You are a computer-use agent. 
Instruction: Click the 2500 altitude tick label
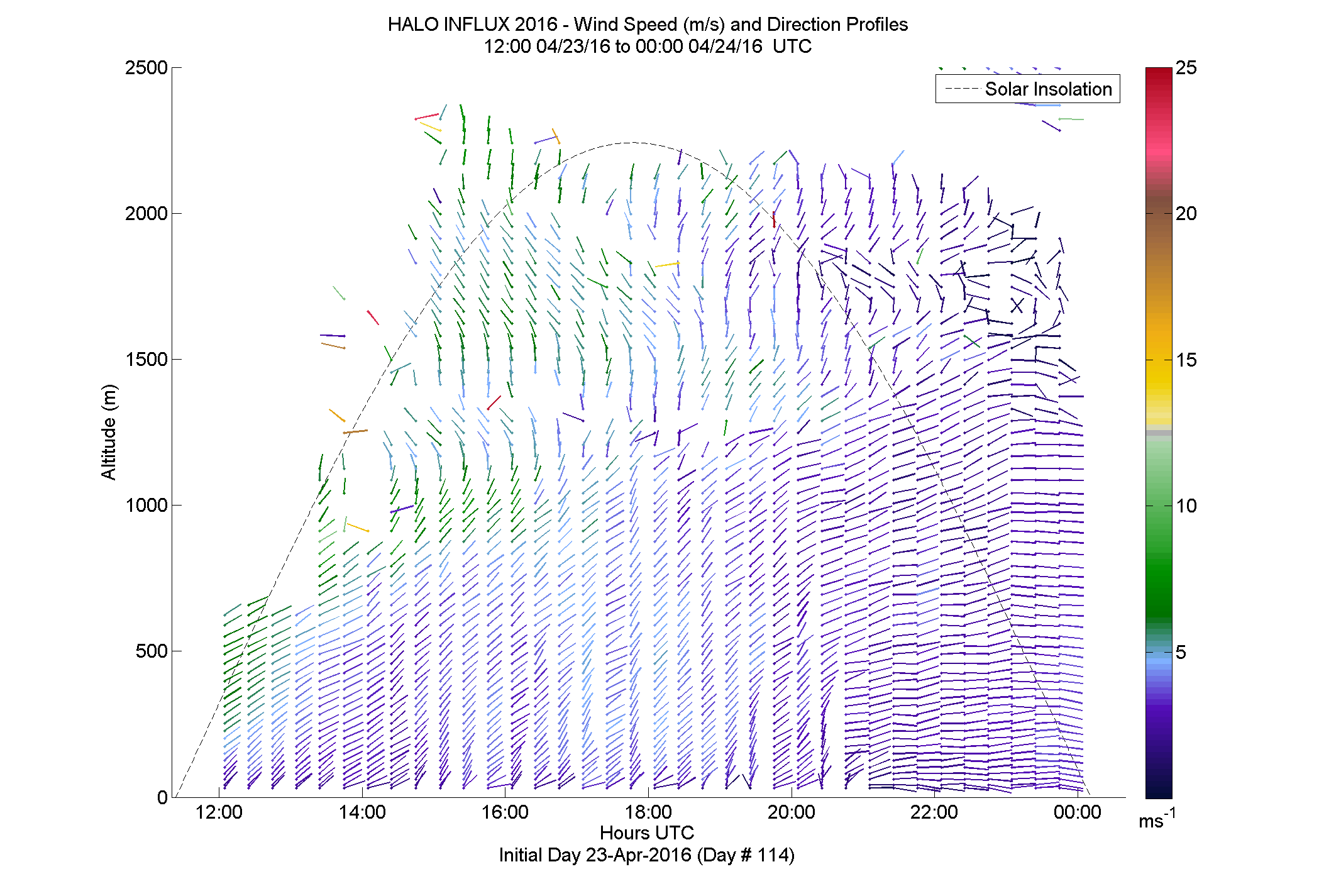click(x=146, y=67)
